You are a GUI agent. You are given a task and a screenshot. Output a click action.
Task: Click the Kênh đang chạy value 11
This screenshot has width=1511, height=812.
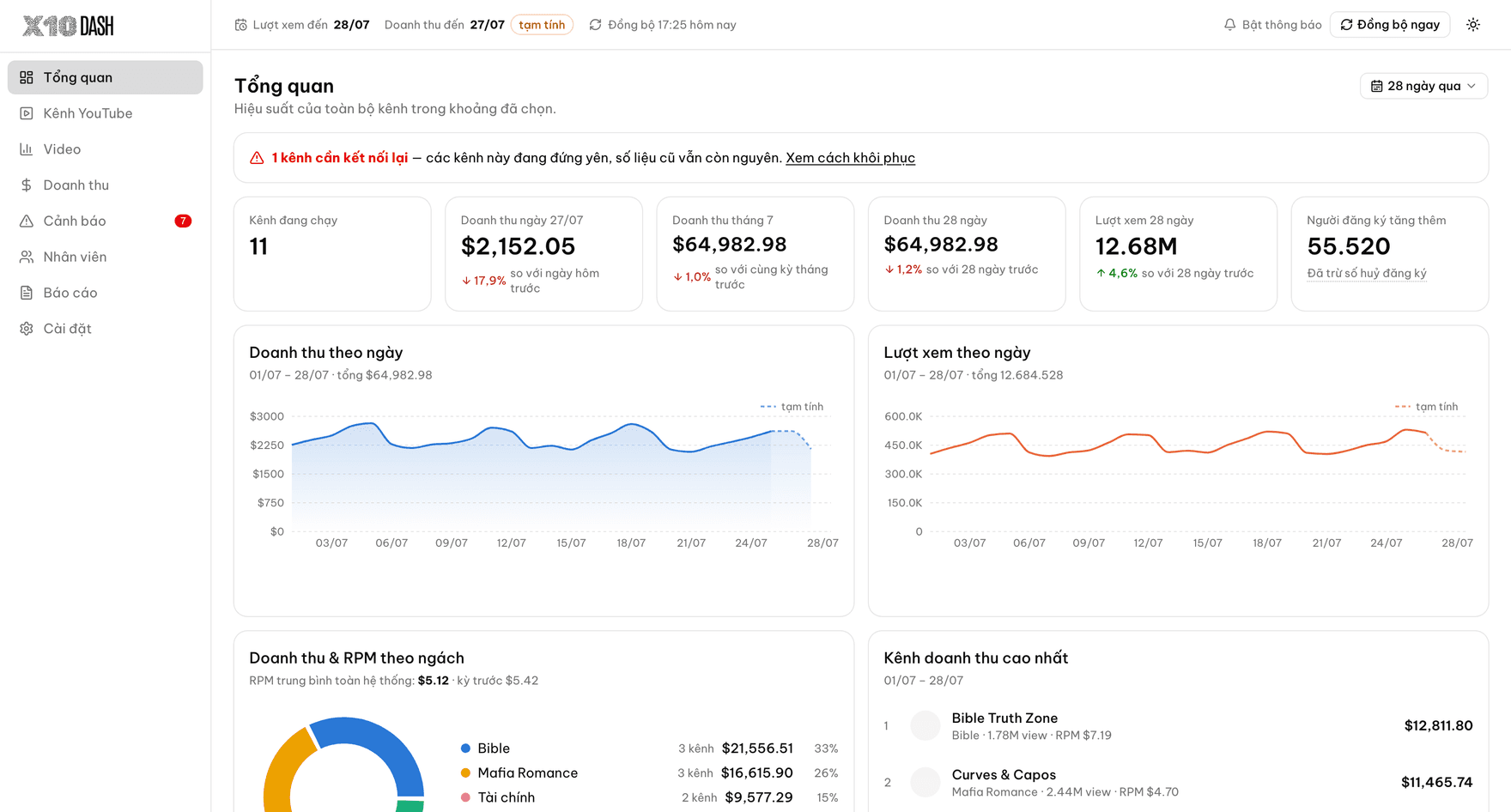[x=258, y=247]
